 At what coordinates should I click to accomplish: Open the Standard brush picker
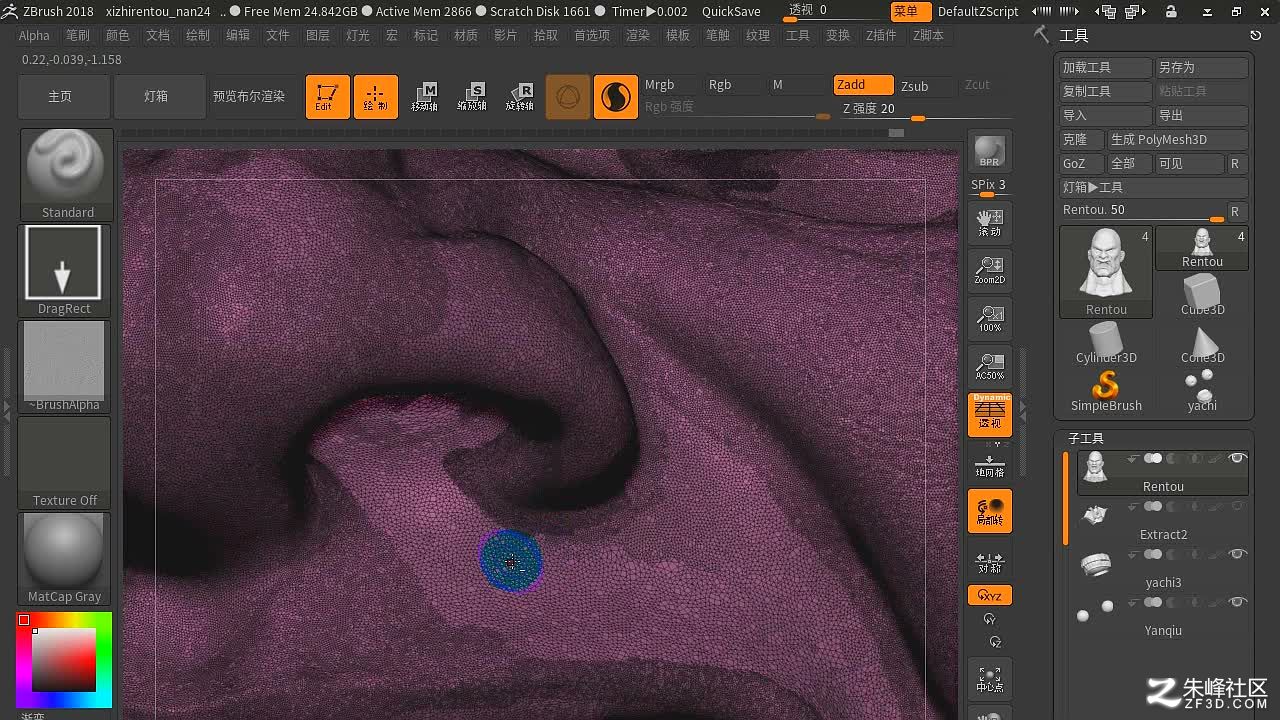click(x=67, y=174)
